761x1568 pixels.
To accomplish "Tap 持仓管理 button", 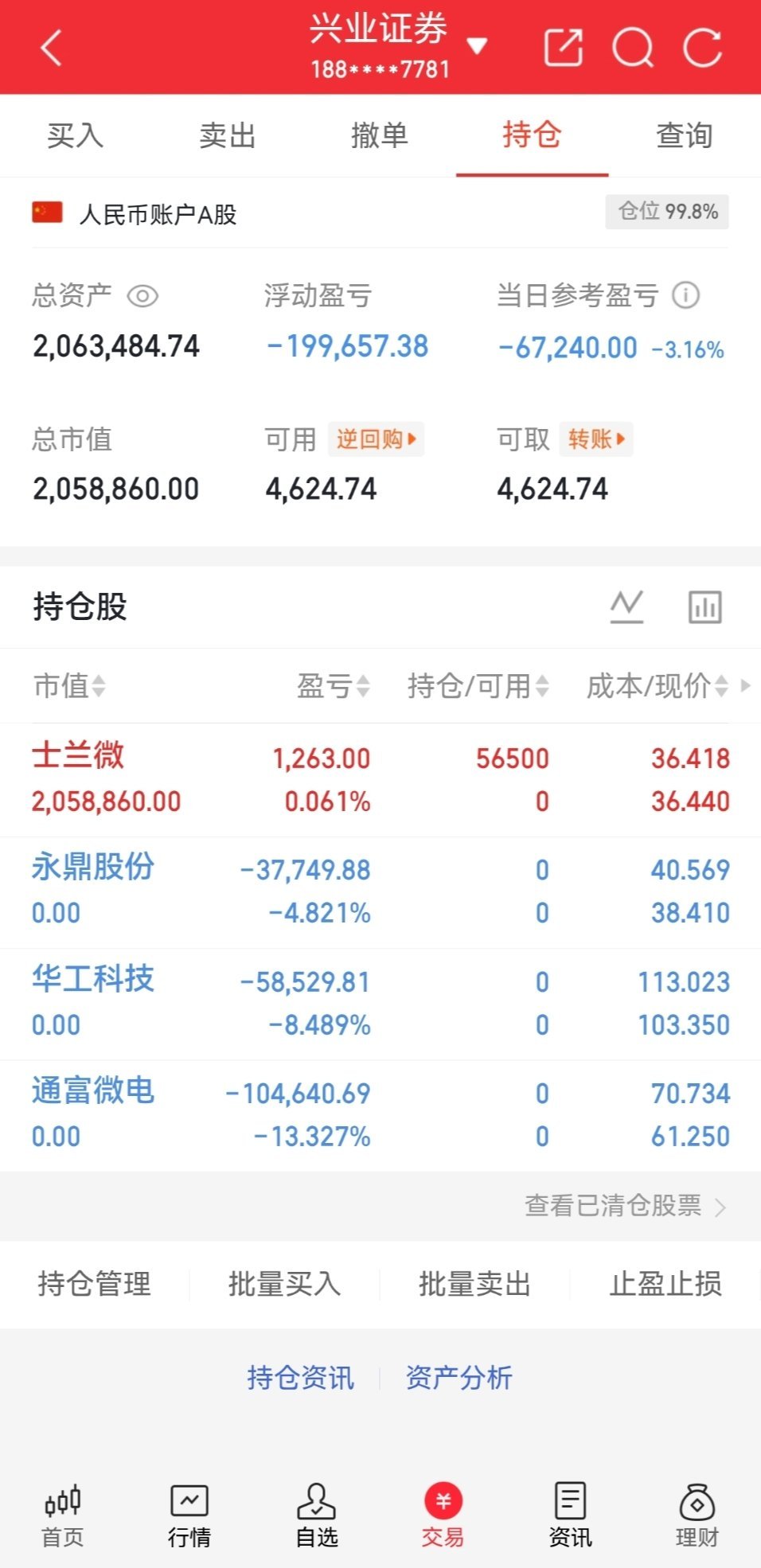I will pos(95,1284).
